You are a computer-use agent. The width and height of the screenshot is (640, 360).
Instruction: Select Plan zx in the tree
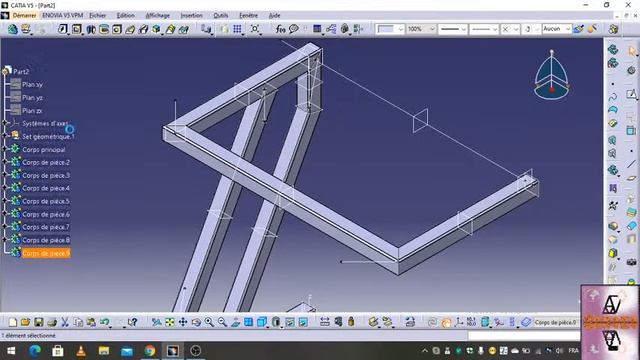[32, 111]
